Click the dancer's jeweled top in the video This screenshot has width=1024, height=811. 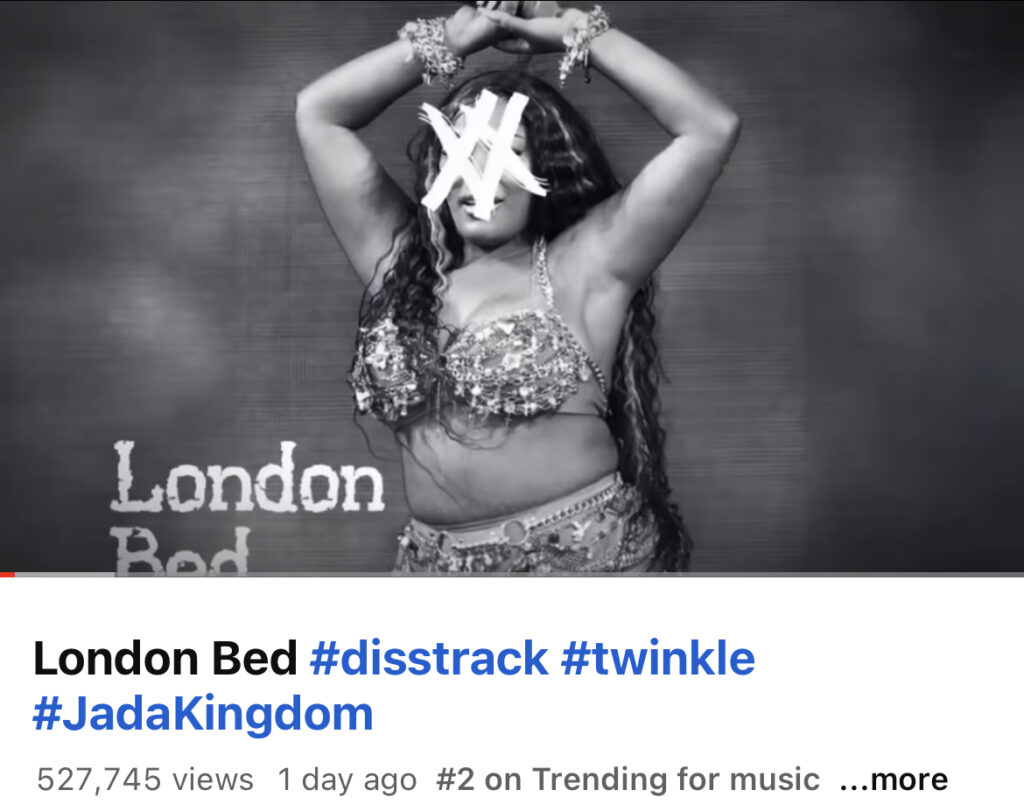[x=477, y=366]
